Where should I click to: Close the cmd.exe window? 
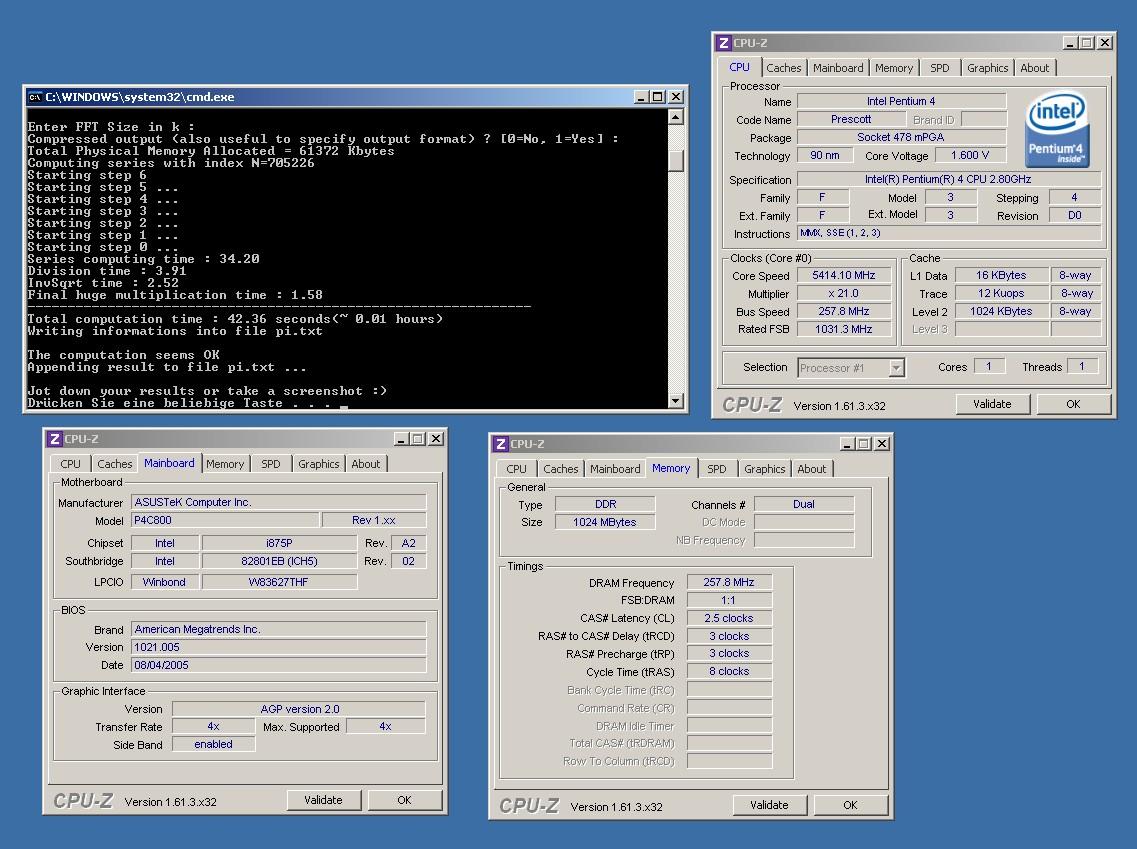coord(675,97)
